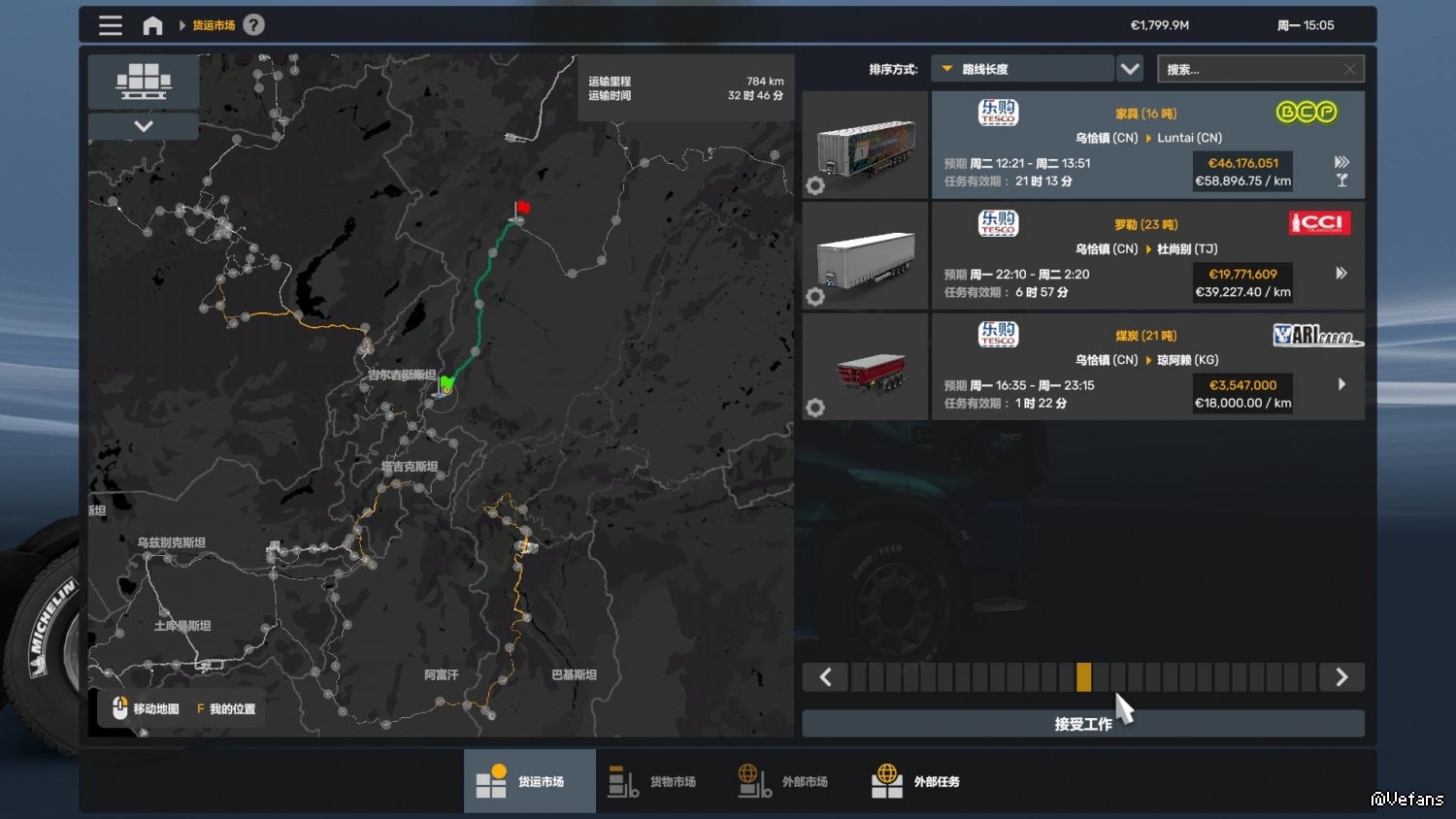This screenshot has height=819, width=1456.
Task: Click the VARI cargo company logo
Action: 1318,335
